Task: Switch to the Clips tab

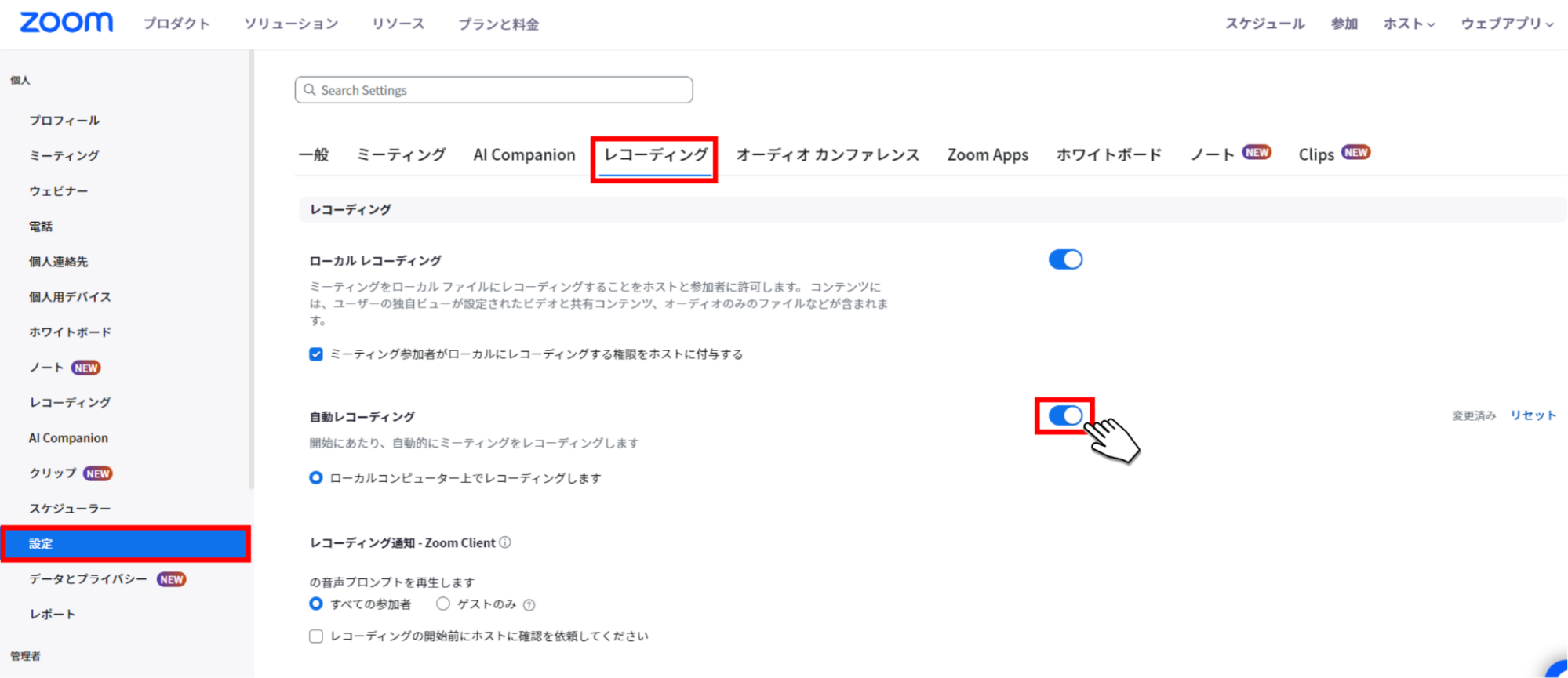Action: tap(1316, 154)
